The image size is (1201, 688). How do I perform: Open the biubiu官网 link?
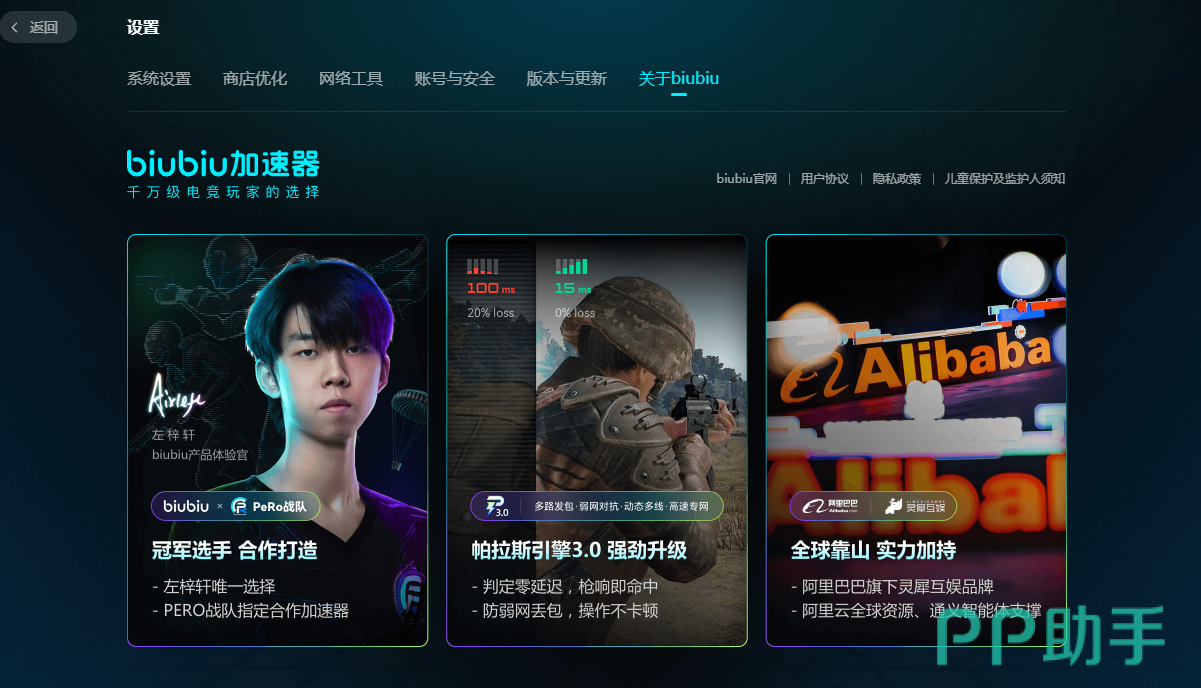point(746,179)
